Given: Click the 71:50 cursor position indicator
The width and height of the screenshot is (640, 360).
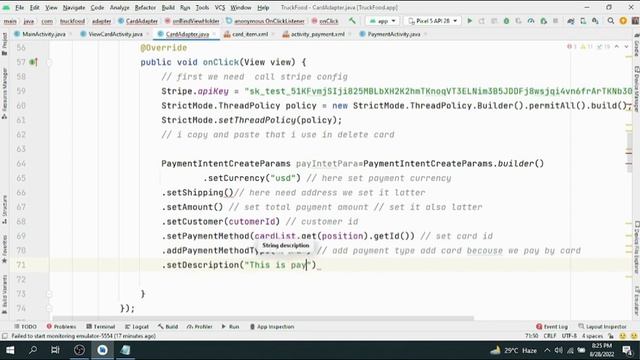Looking at the screenshot, I should [531, 336].
